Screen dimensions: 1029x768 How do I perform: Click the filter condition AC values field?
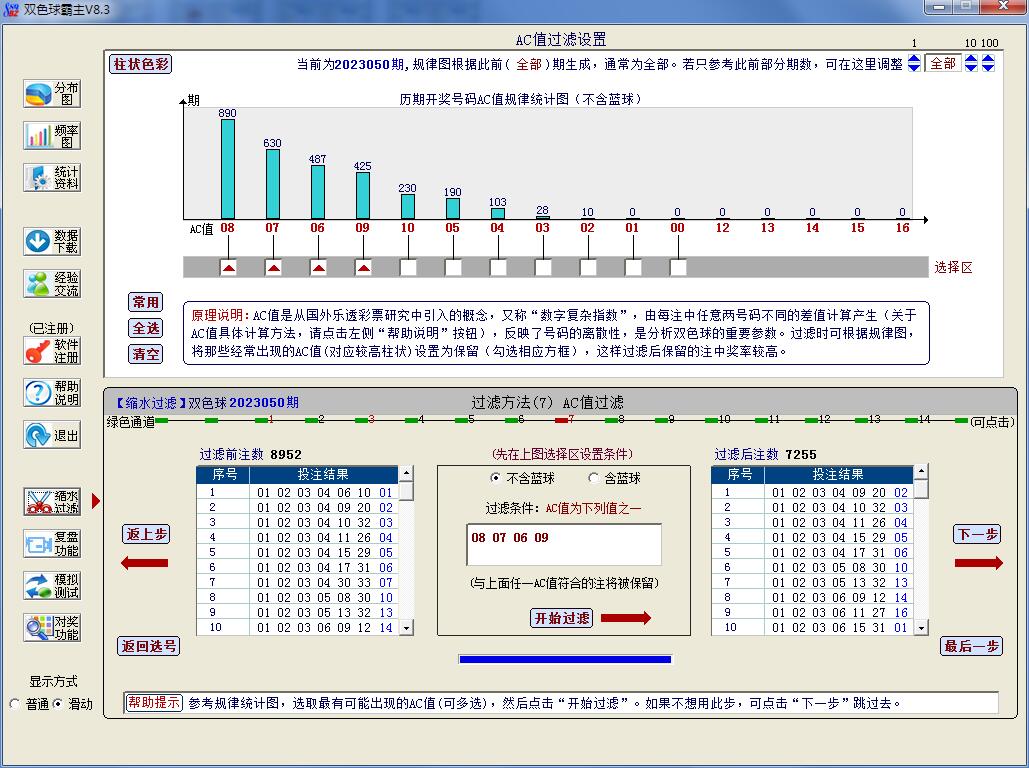(x=563, y=545)
